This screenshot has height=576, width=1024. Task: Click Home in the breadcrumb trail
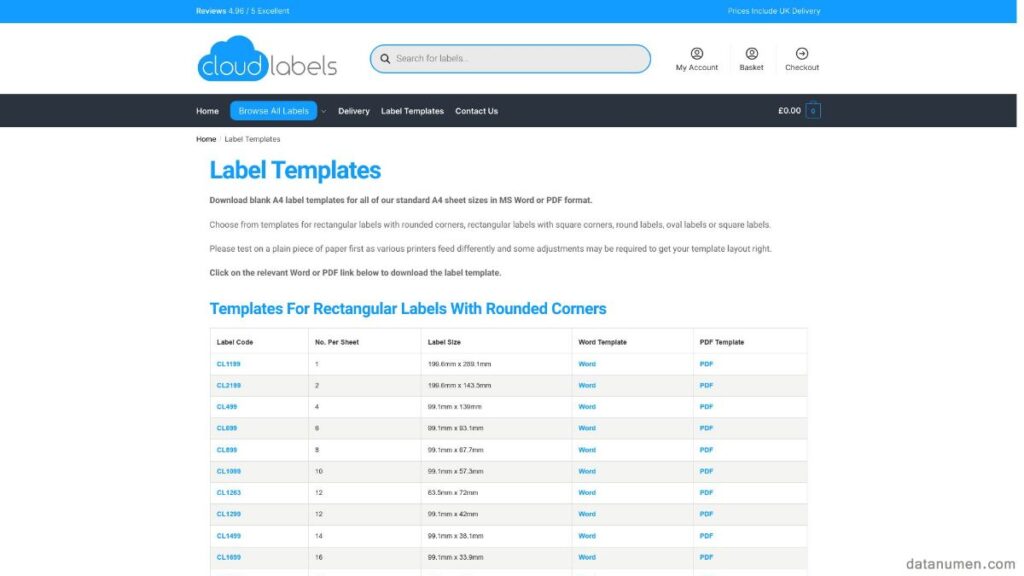[205, 138]
